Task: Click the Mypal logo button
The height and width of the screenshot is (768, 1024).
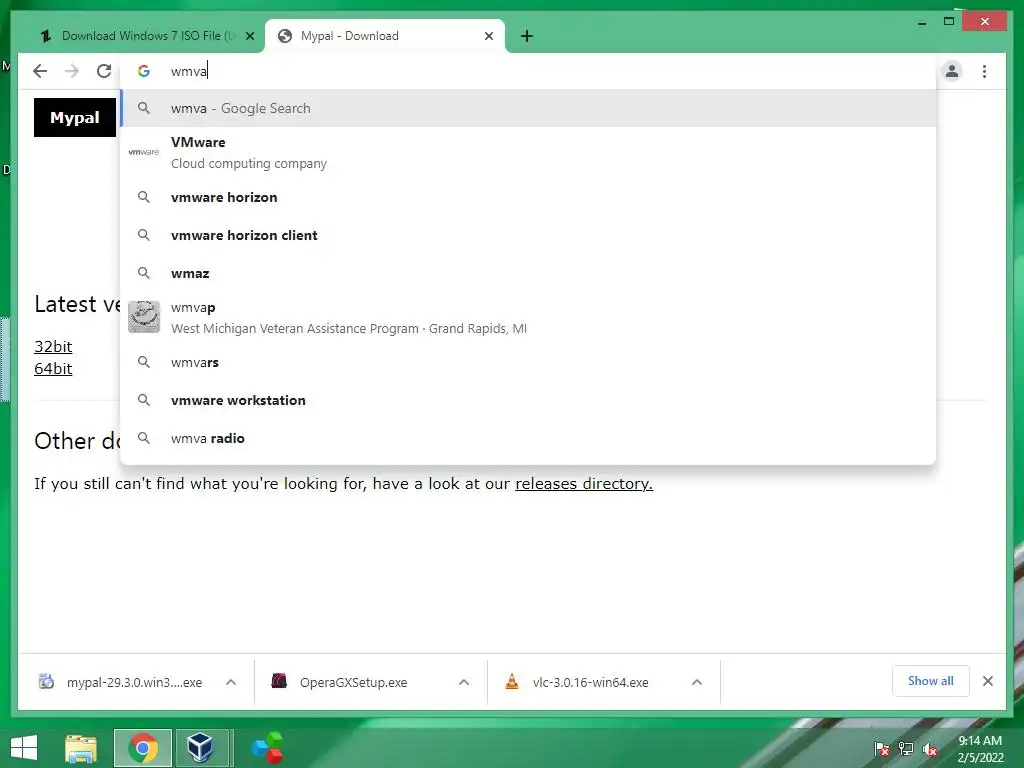Action: (x=75, y=118)
